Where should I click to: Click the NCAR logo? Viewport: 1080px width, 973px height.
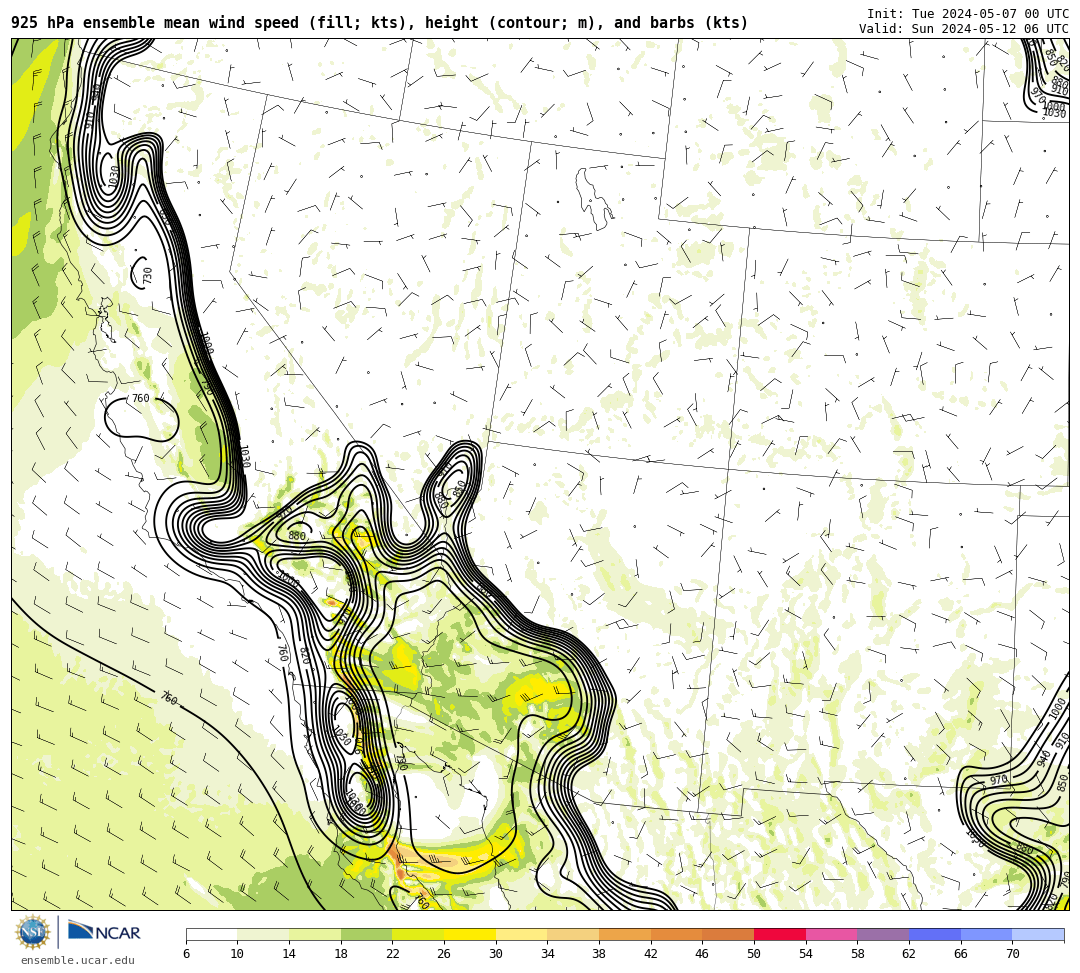pyautogui.click(x=104, y=932)
